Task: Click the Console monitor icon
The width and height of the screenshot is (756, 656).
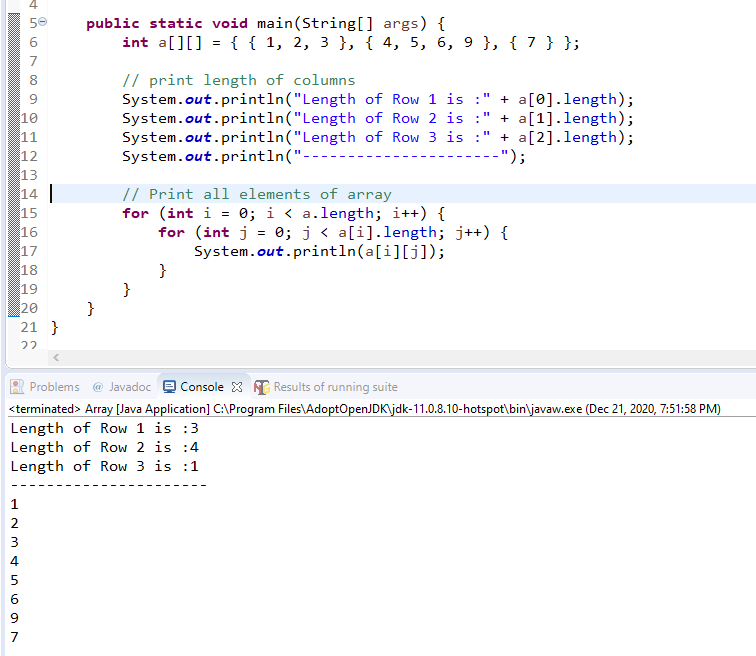Action: (169, 387)
